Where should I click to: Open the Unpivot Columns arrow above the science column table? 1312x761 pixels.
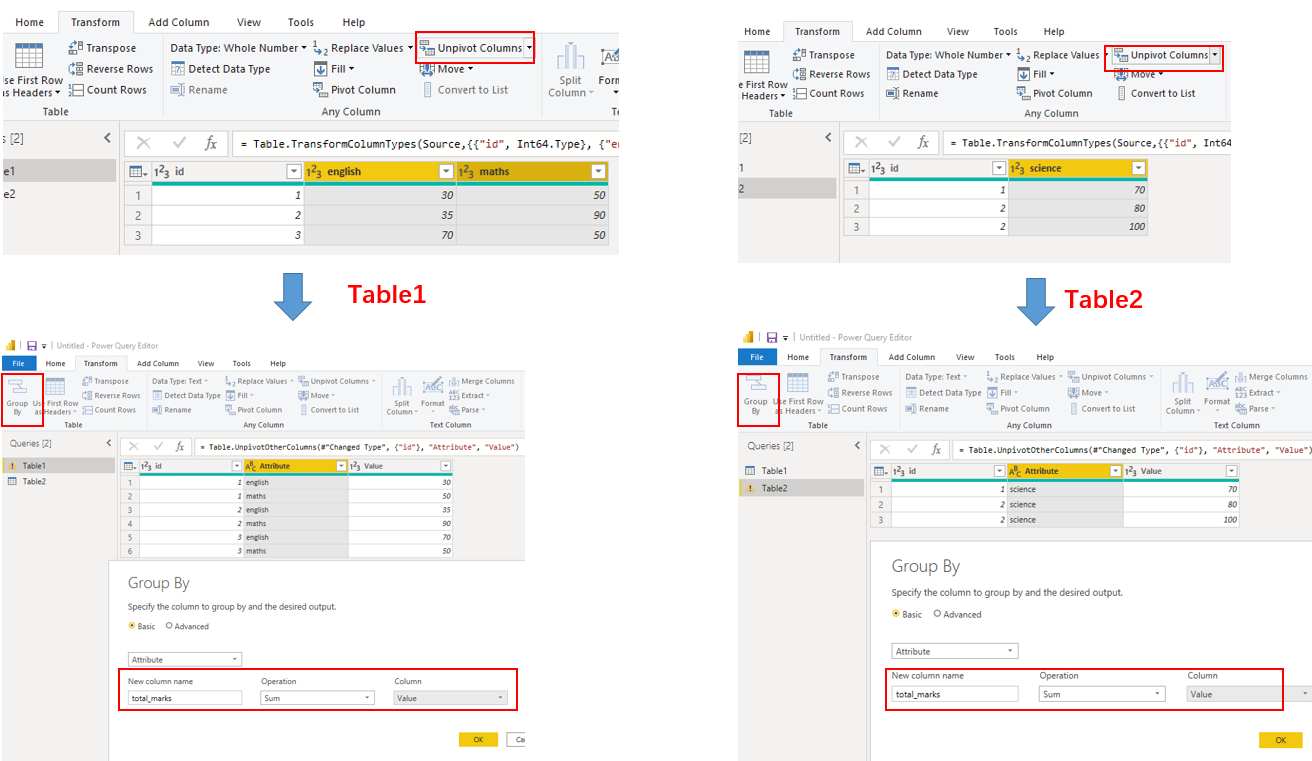tap(1215, 56)
